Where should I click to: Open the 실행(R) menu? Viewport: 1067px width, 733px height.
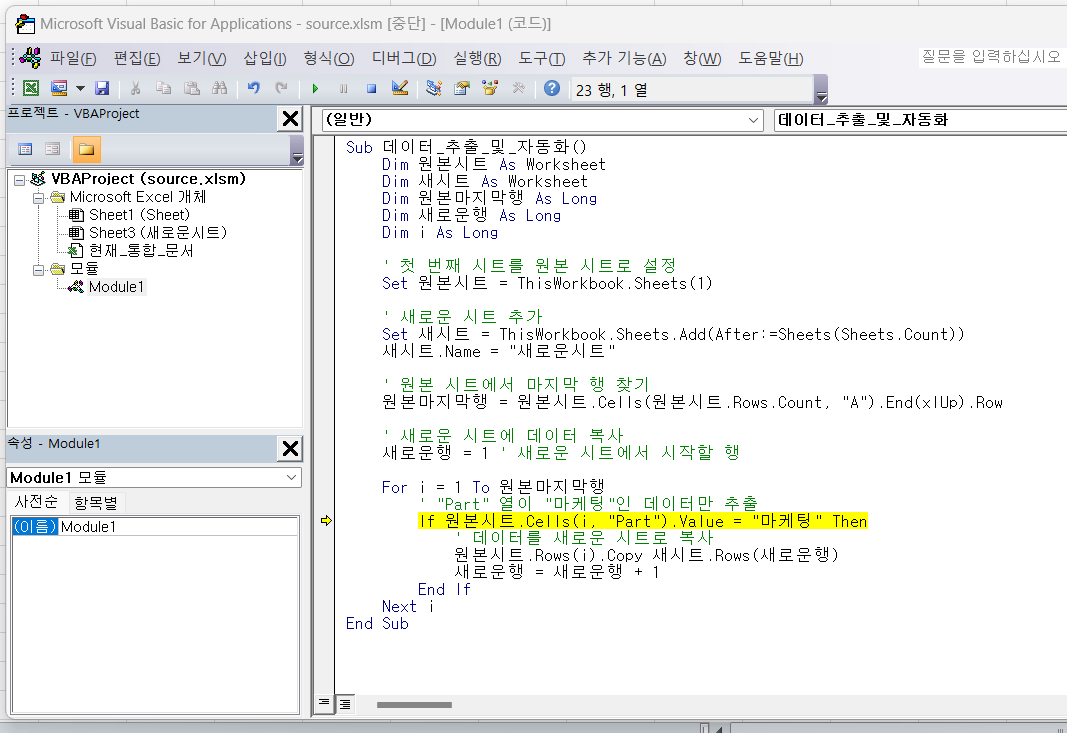coord(477,59)
